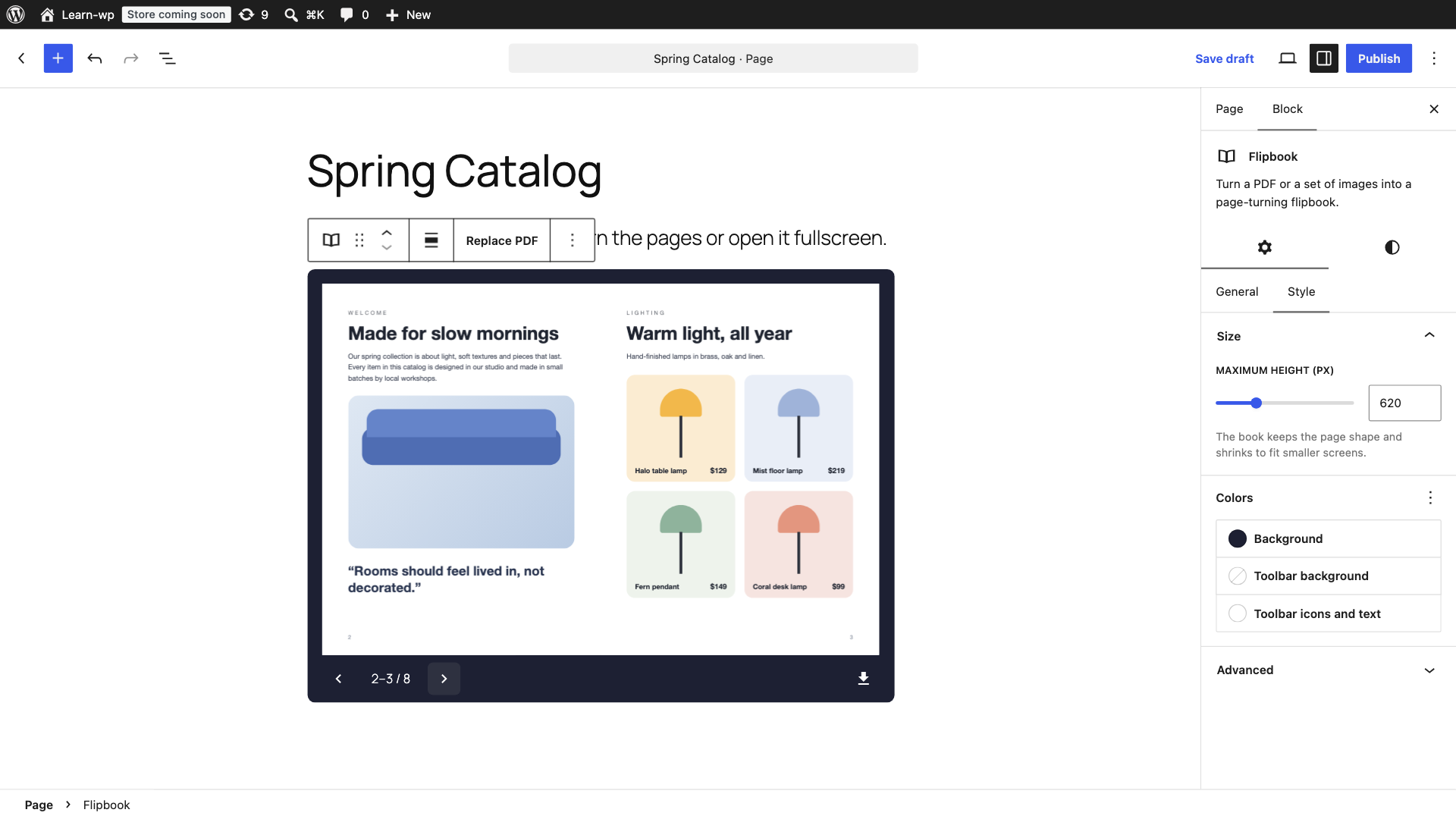1456x819 pixels.
Task: Click Replace PDF
Action: coord(502,240)
